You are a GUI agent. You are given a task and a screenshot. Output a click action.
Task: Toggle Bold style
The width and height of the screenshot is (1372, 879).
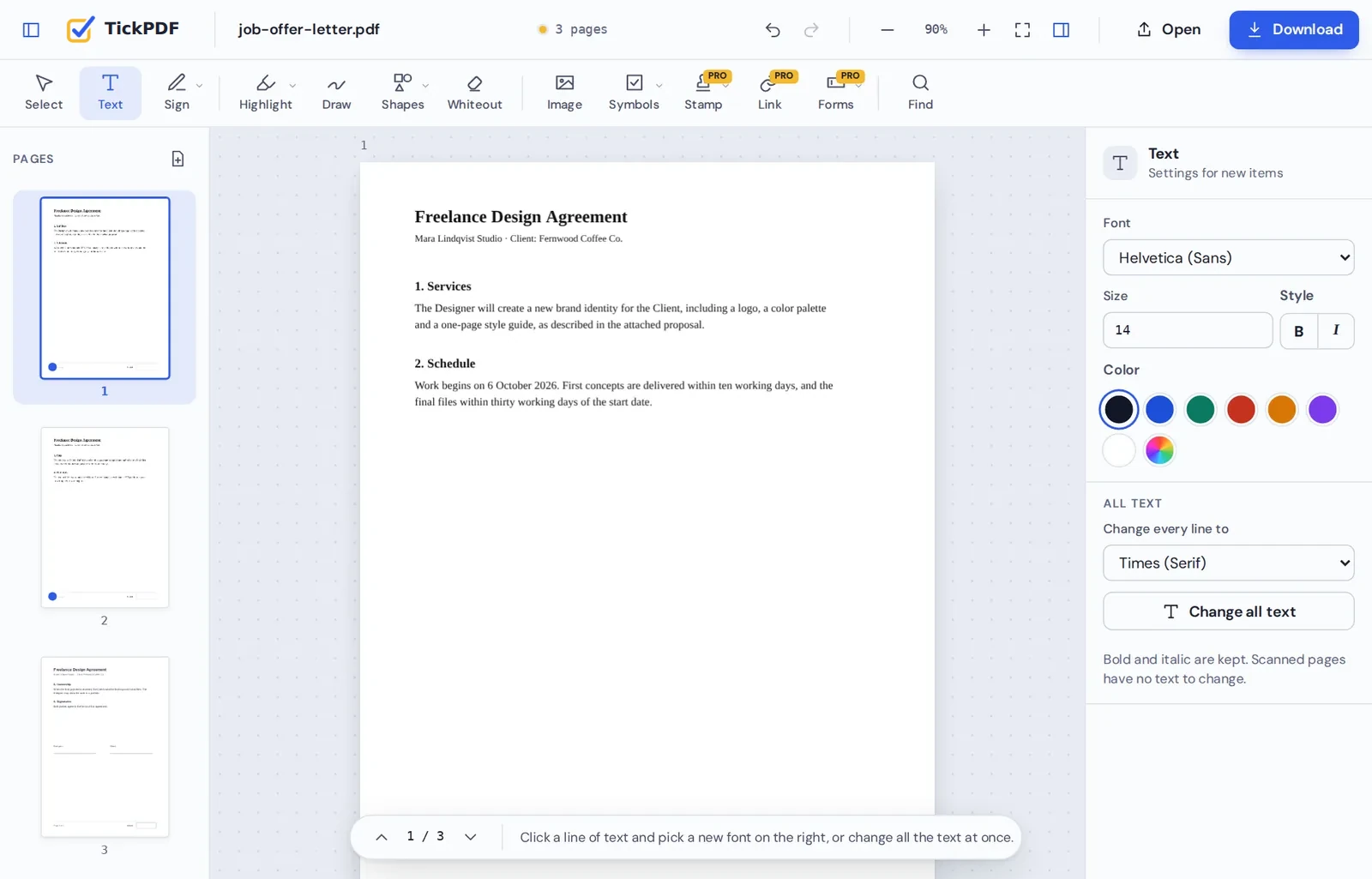pyautogui.click(x=1298, y=331)
